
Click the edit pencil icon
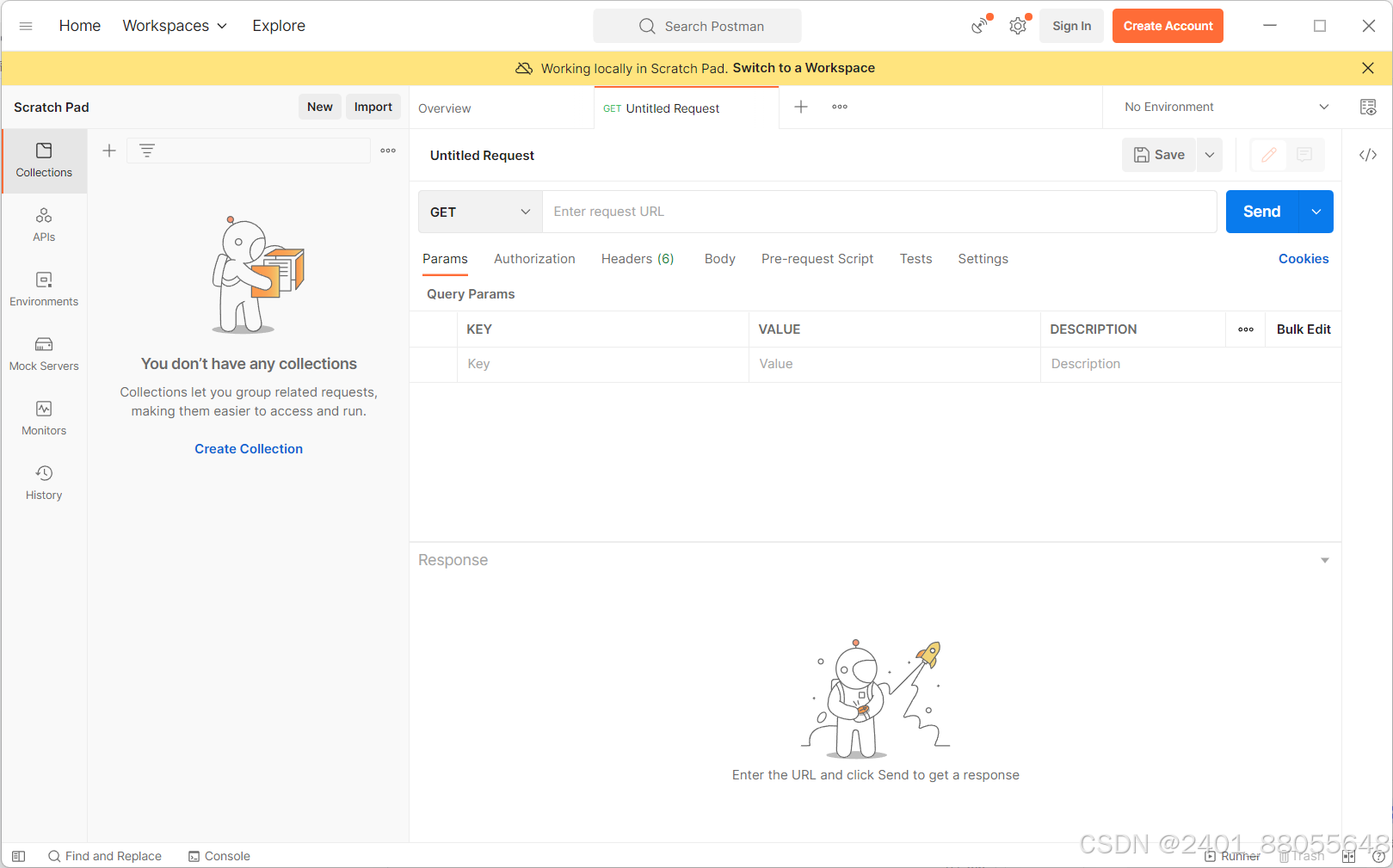click(x=1269, y=155)
